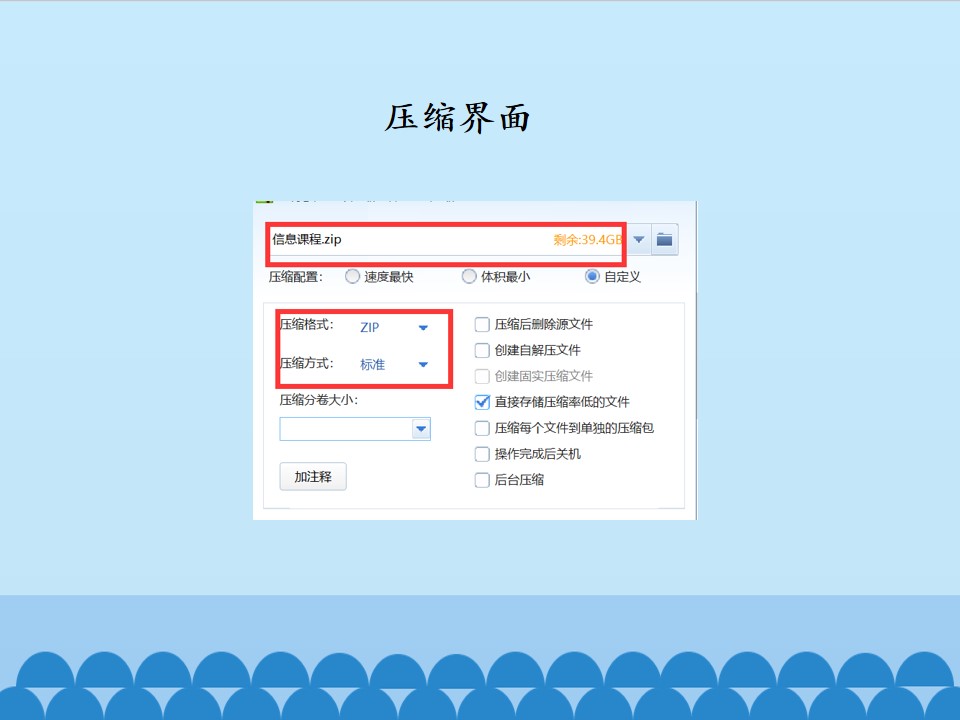Open the archive path dropdown arrow
The image size is (960, 720).
(x=639, y=239)
